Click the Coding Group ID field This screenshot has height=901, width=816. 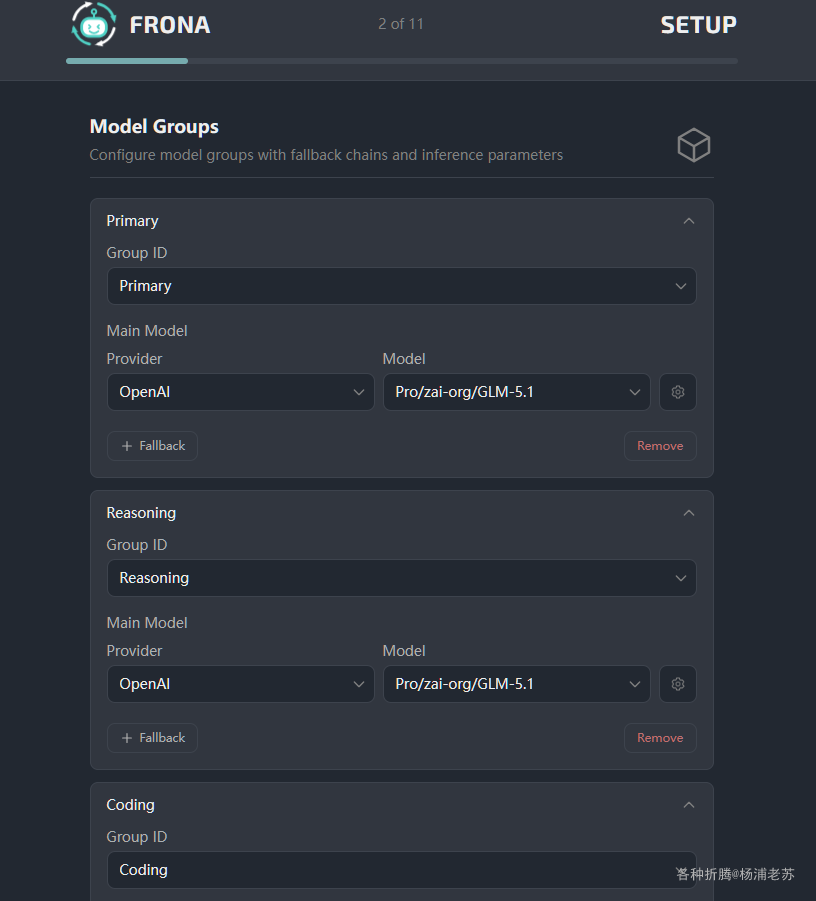390,870
